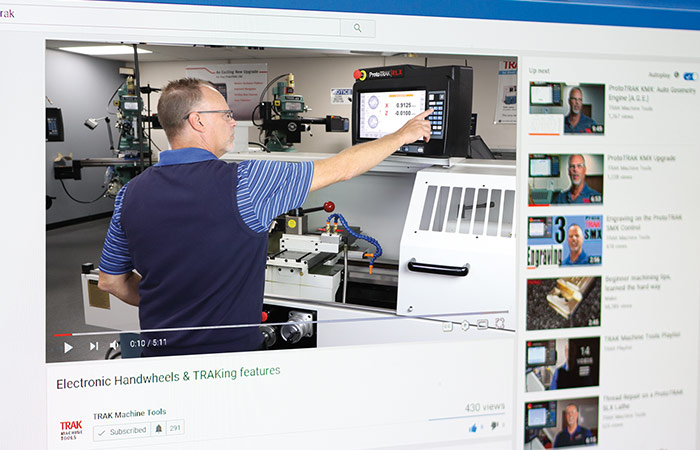Click Thread Repair on a ProtoTRAK title
This screenshot has height=450, width=700.
point(643,400)
